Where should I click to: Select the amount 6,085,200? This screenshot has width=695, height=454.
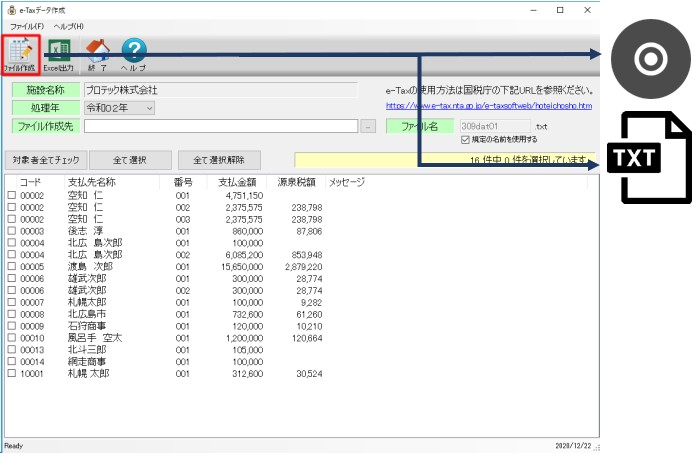coord(244,255)
